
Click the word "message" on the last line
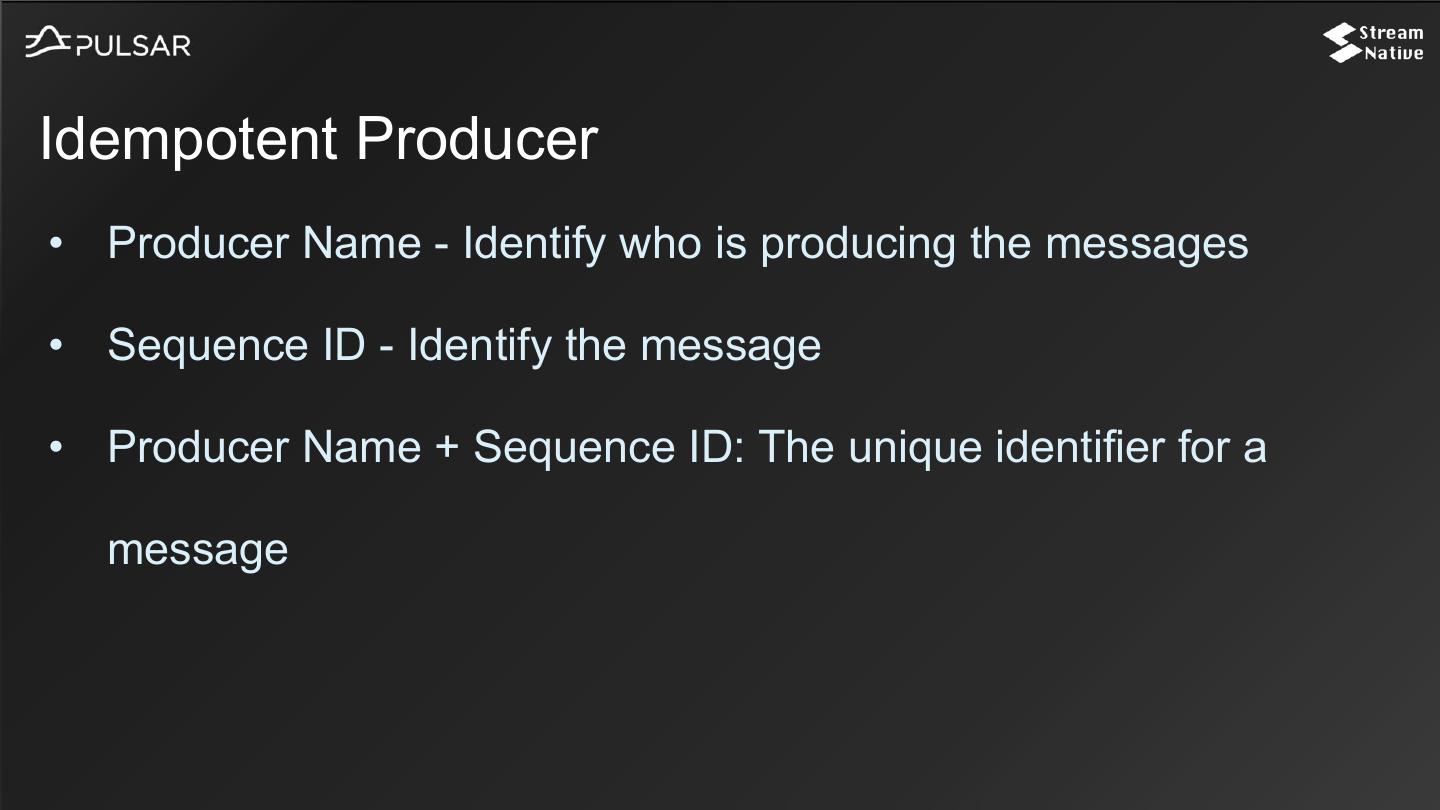pos(198,549)
